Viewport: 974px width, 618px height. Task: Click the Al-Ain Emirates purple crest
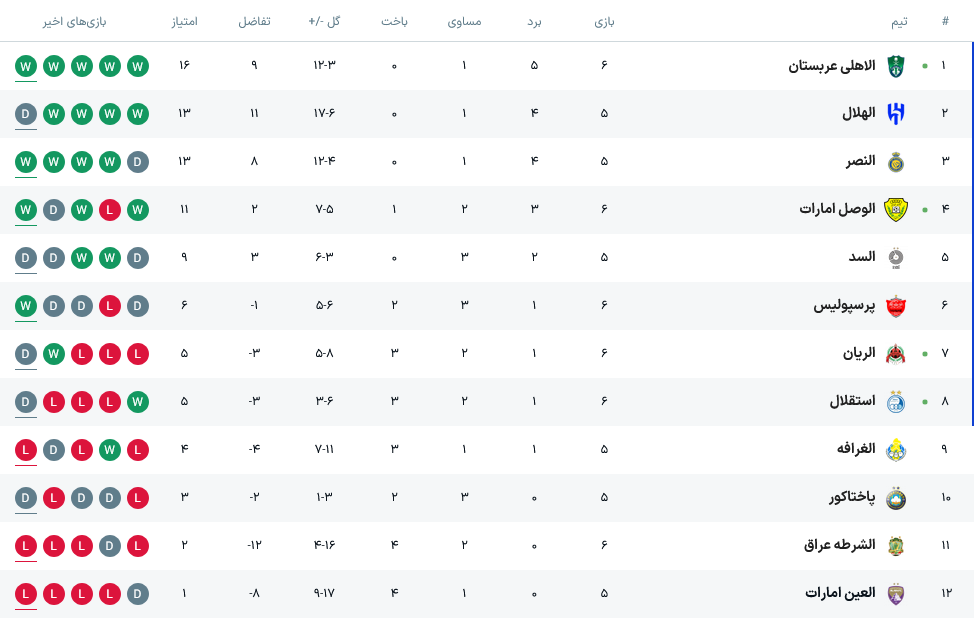pos(895,594)
